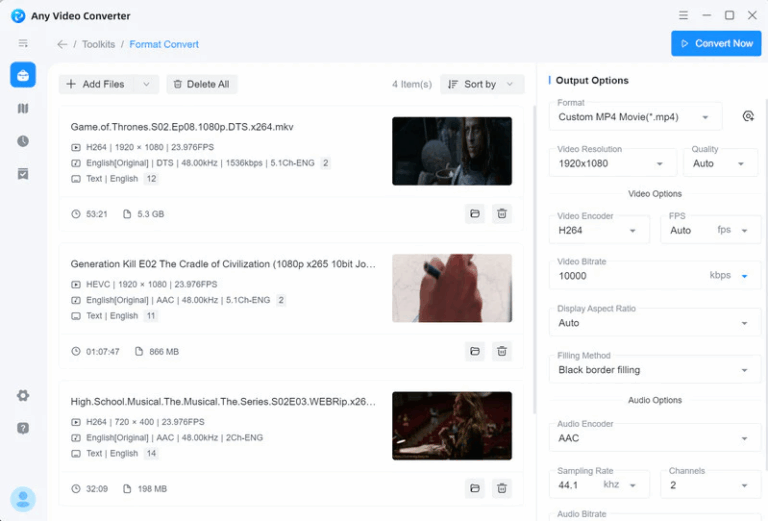Delete the High School Musical file
768x521 pixels.
click(502, 488)
